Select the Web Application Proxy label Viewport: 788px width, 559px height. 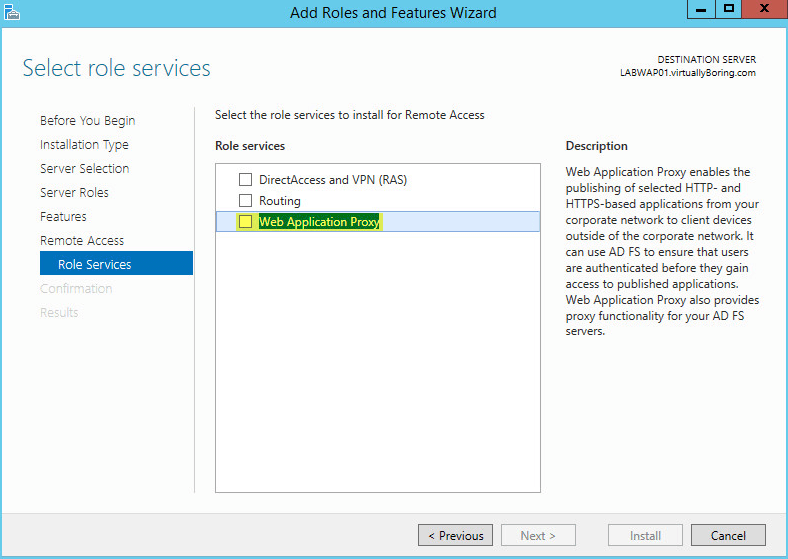[x=319, y=222]
